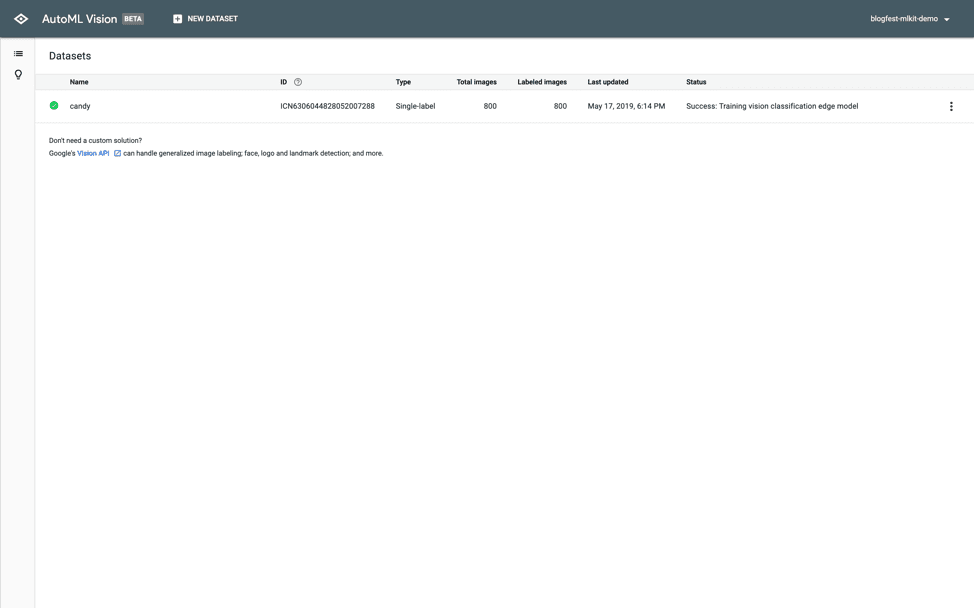Click the ID column header
974x608 pixels.
pos(283,82)
